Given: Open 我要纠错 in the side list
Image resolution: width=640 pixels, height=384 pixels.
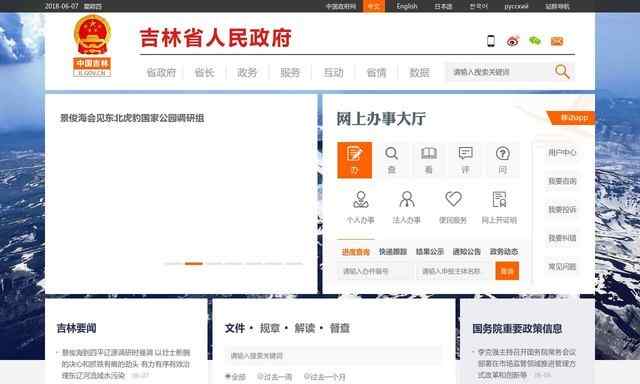Looking at the screenshot, I should (x=562, y=238).
